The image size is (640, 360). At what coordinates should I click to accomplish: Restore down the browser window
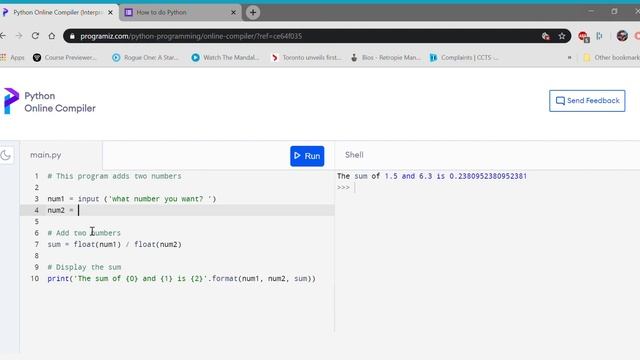pyautogui.click(x=614, y=11)
